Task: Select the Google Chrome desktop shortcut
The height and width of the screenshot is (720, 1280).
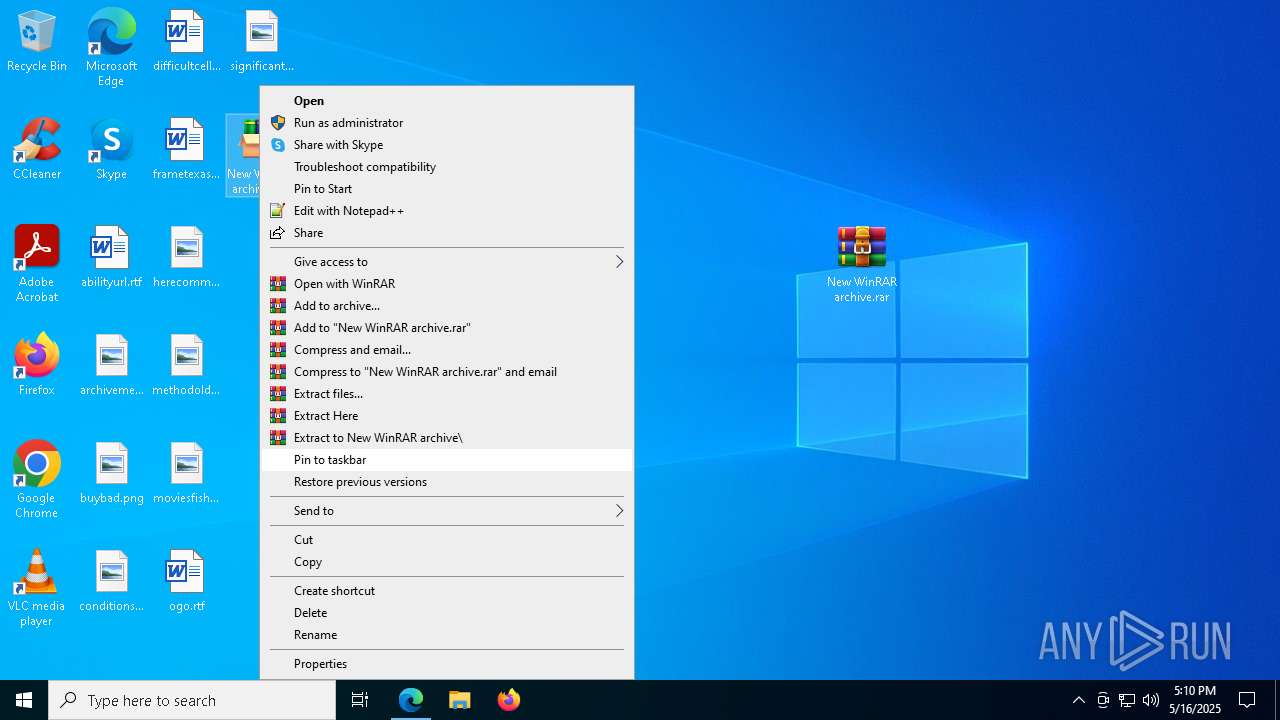Action: pyautogui.click(x=37, y=480)
